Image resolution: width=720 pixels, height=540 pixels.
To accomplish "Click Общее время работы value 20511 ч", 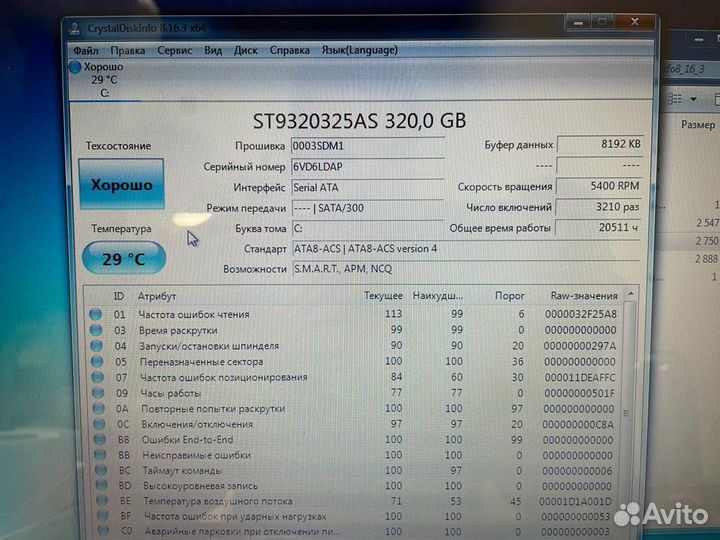I will 598,227.
